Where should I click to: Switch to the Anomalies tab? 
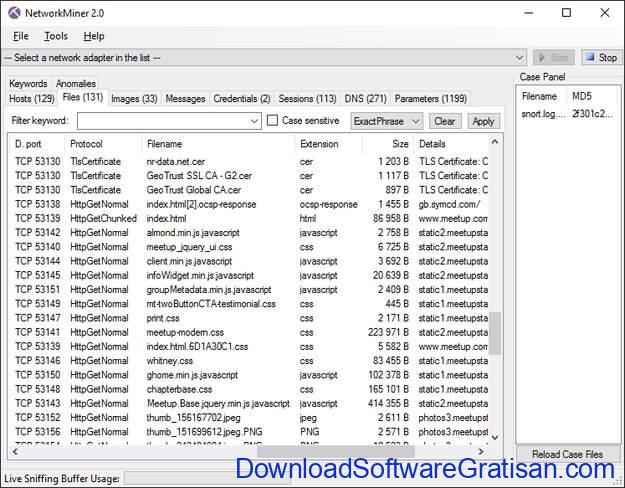tap(76, 84)
